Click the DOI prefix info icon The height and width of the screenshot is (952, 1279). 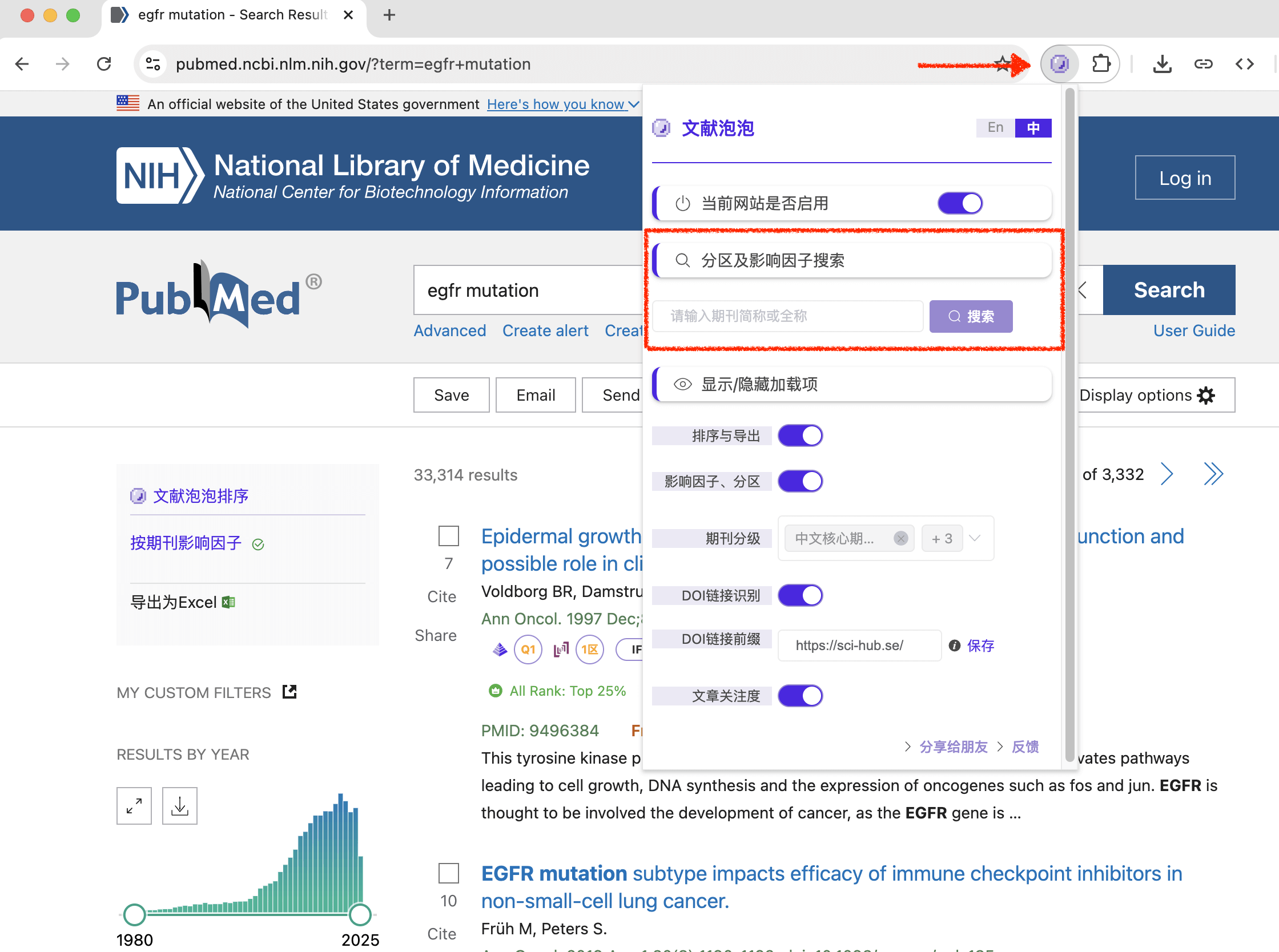click(955, 646)
